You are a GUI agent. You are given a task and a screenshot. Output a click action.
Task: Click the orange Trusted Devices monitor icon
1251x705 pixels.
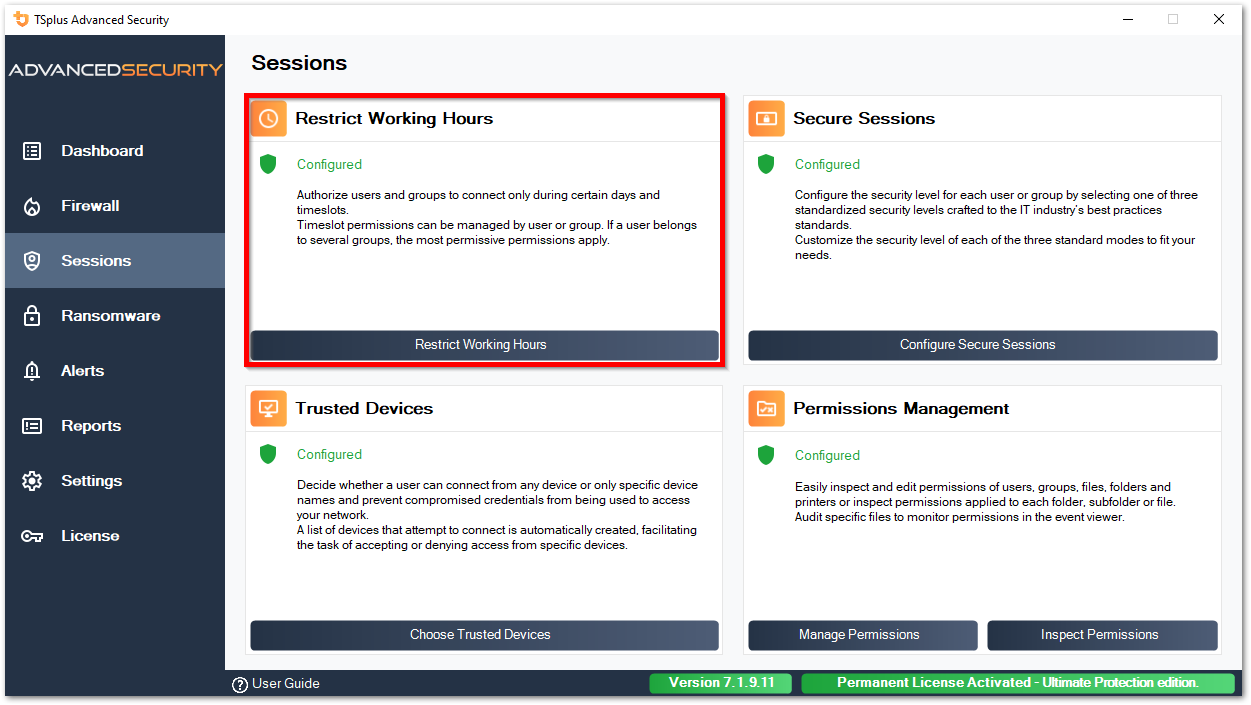coord(268,408)
